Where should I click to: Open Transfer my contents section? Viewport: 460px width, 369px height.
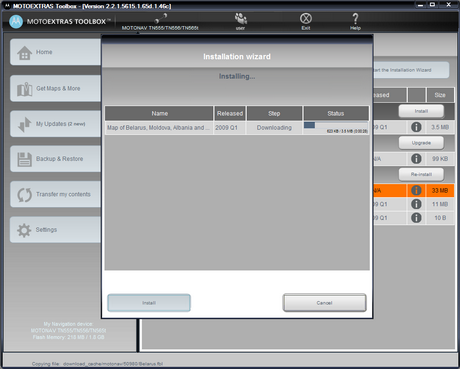pos(56,194)
